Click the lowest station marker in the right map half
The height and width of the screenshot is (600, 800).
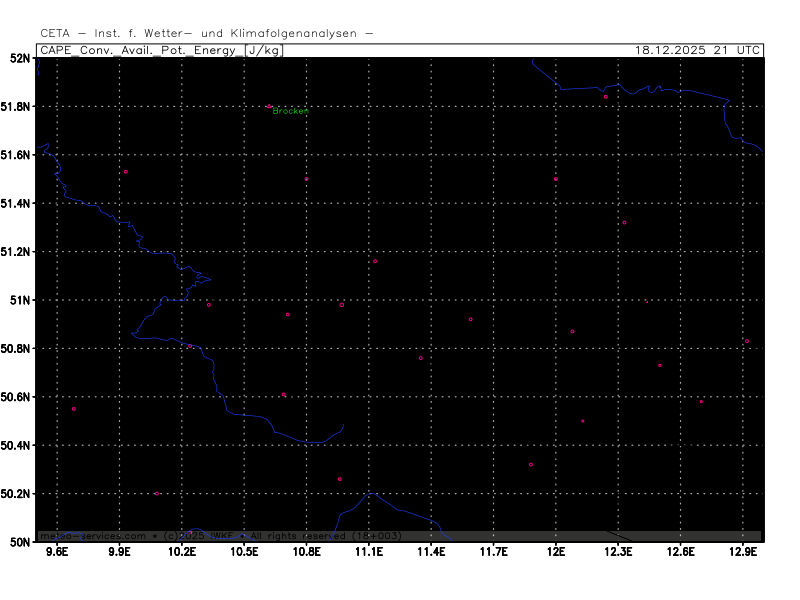coord(531,464)
